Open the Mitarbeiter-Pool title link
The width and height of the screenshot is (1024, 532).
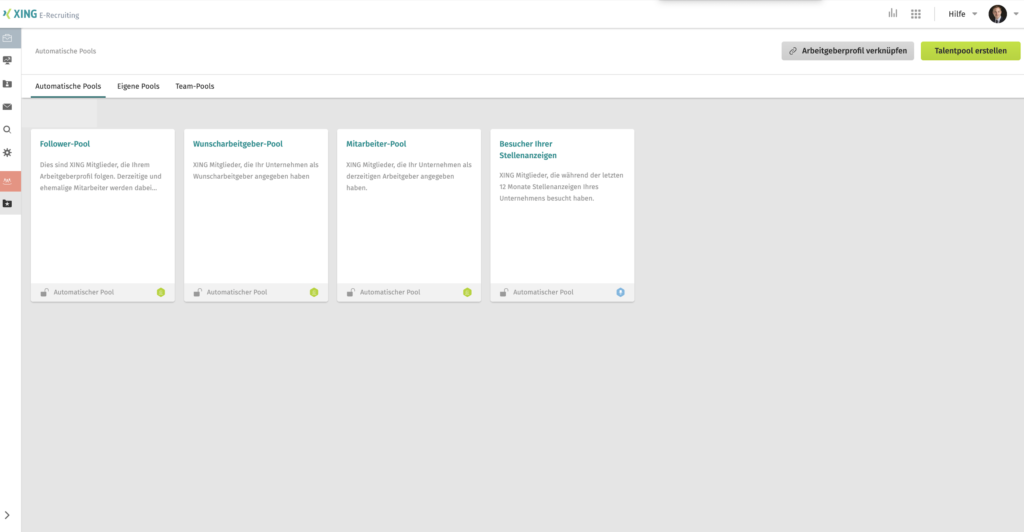pos(376,144)
